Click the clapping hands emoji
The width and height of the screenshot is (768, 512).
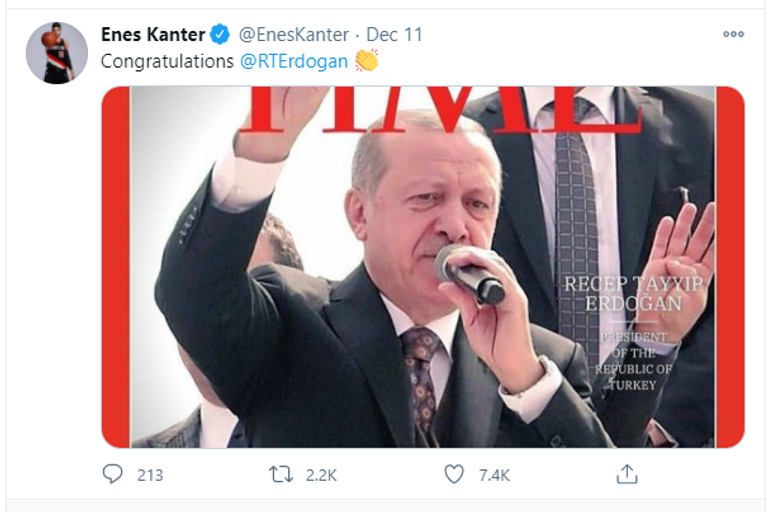click(367, 61)
